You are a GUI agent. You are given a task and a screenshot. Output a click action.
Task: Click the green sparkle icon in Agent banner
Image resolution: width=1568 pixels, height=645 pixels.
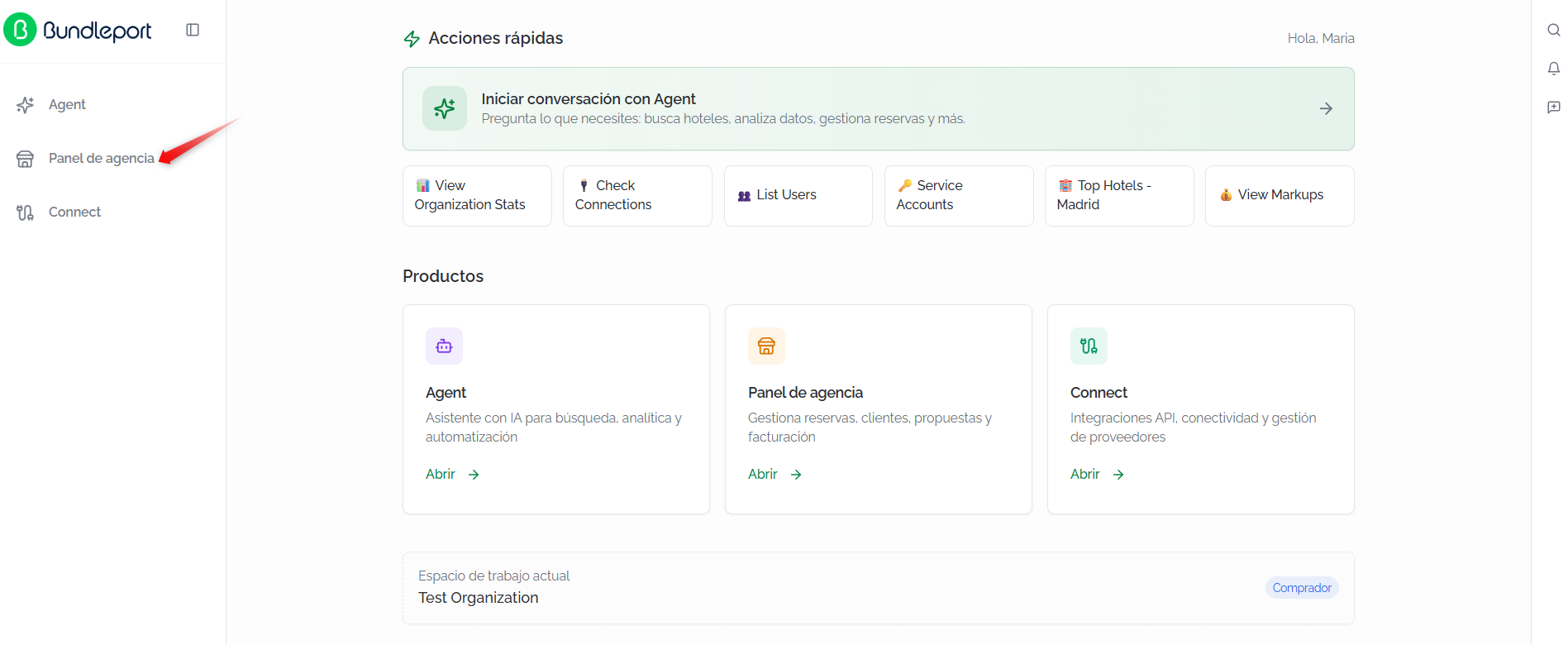(x=445, y=108)
